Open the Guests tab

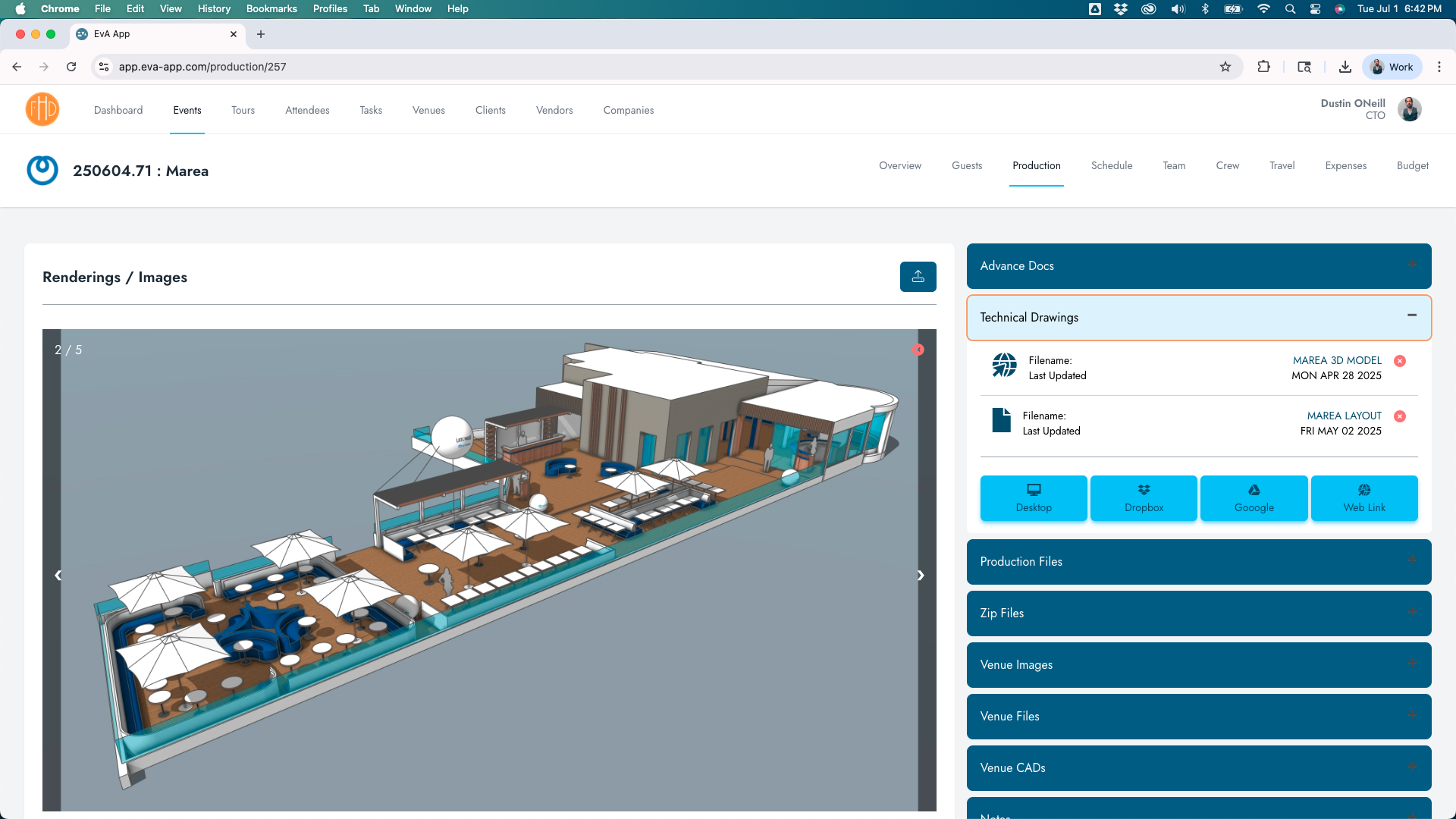click(x=967, y=165)
